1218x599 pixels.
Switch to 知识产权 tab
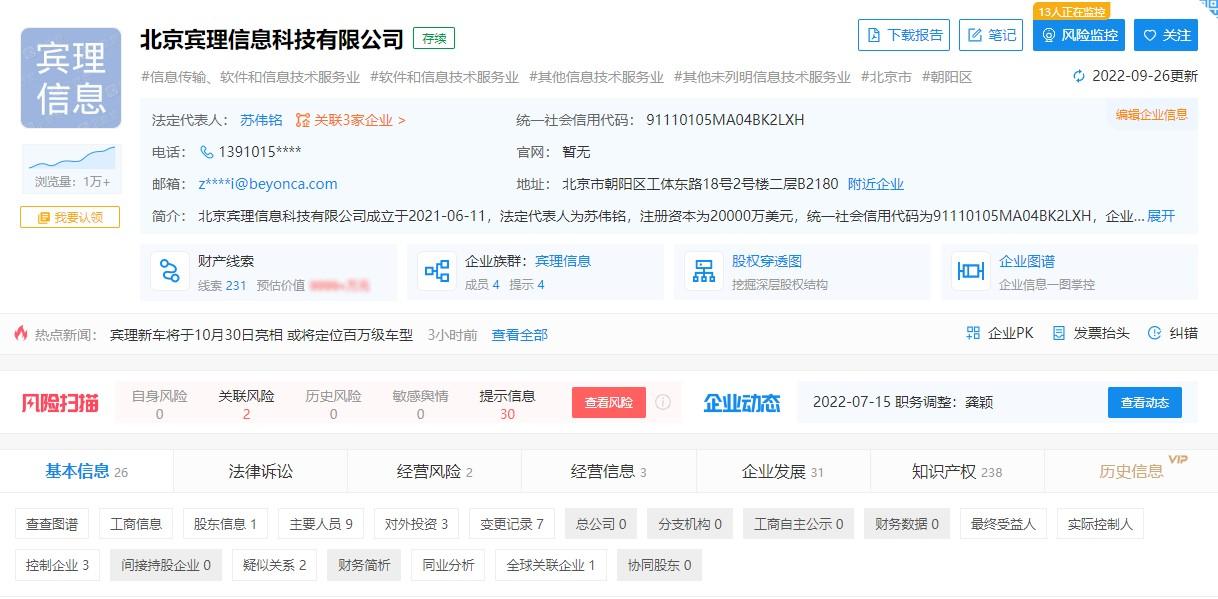click(957, 471)
